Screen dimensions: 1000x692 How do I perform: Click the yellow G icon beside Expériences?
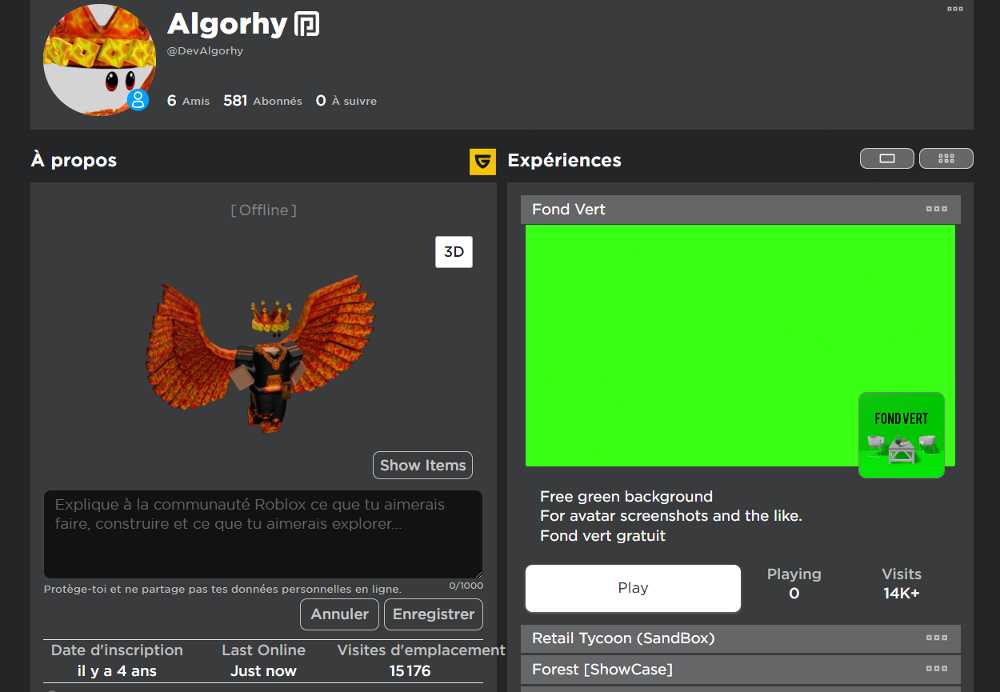483,161
